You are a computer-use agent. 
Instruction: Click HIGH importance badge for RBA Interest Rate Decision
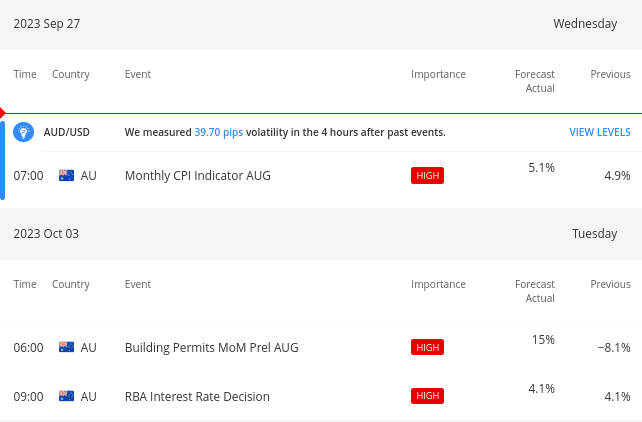(427, 396)
